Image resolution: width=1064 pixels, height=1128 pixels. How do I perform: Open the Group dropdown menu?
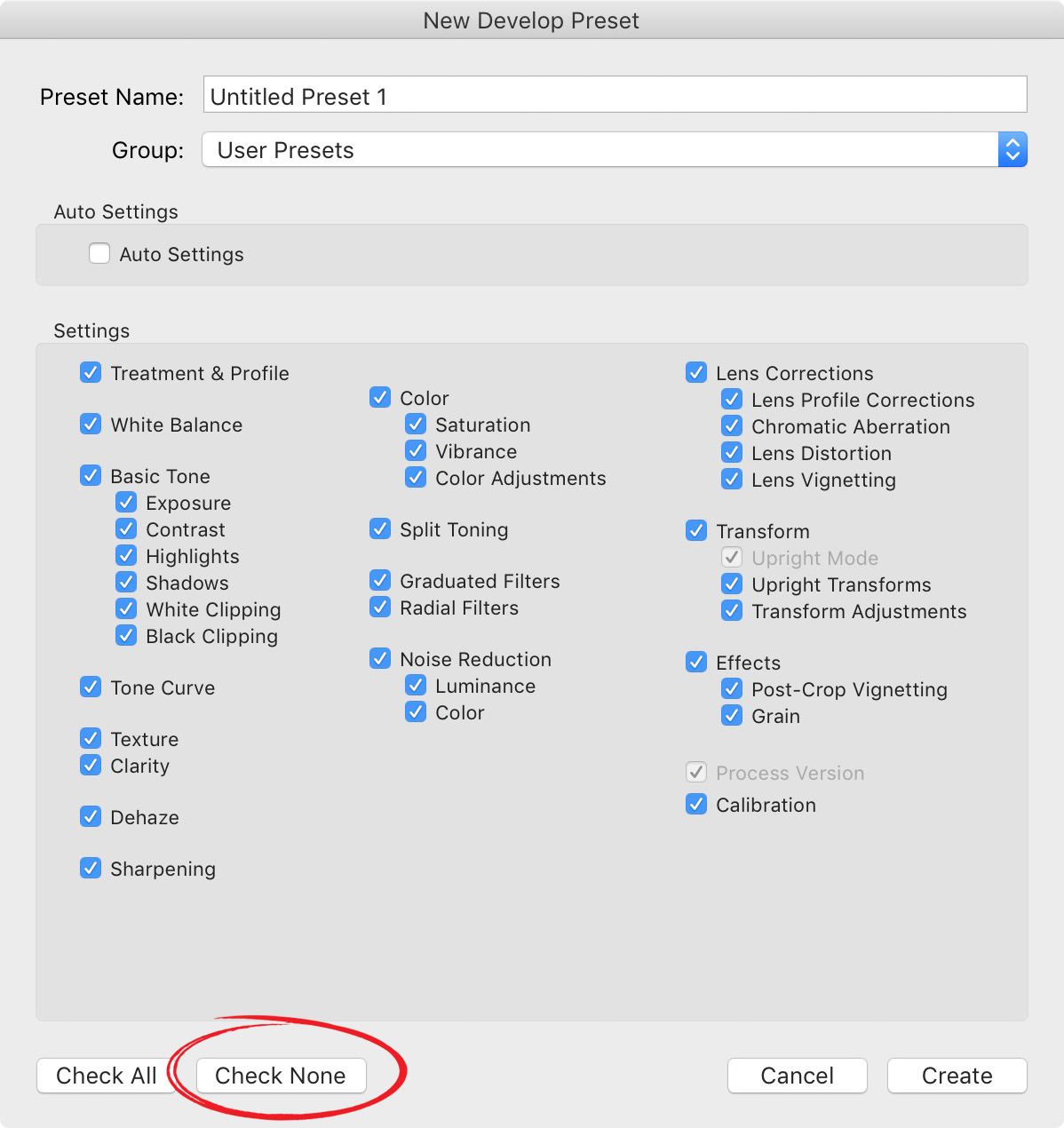point(1012,149)
